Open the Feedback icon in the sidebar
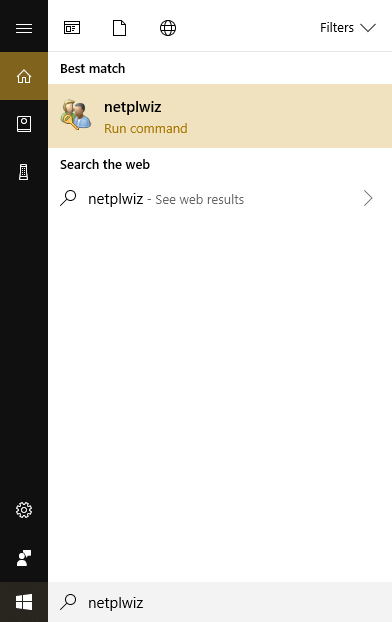 [24, 558]
